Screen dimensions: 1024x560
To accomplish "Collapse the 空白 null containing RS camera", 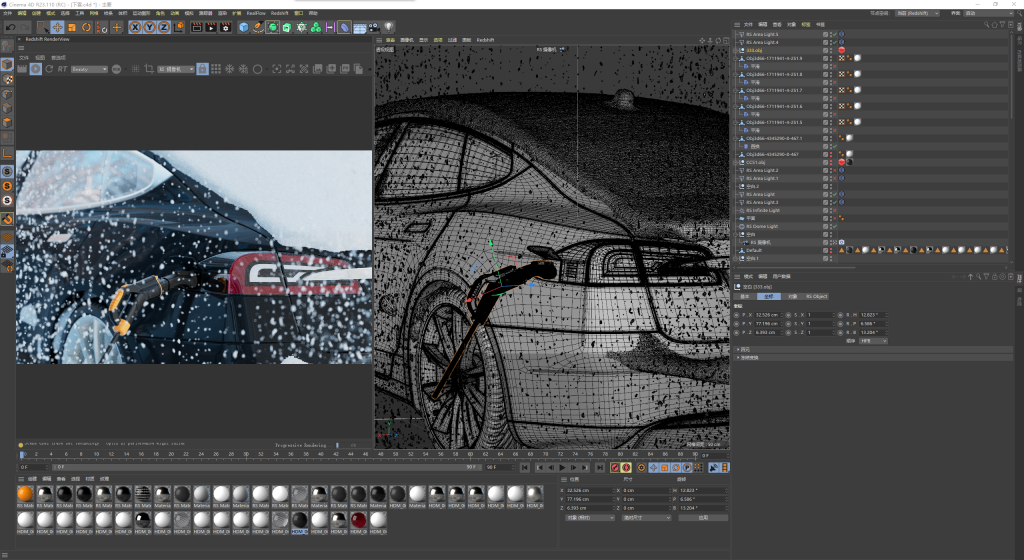I will 736,234.
